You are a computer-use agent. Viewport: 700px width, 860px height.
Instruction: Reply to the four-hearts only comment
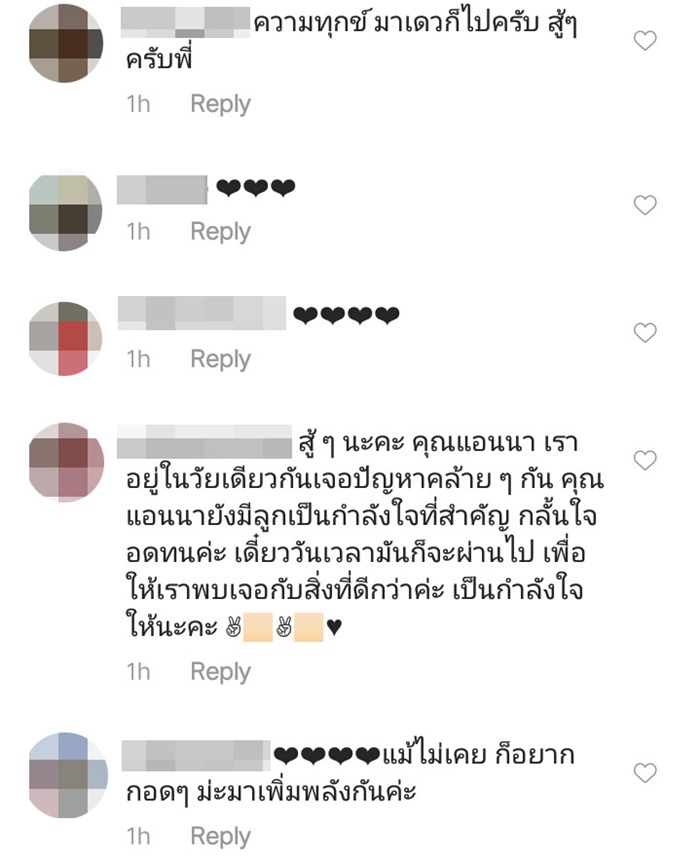(x=221, y=359)
